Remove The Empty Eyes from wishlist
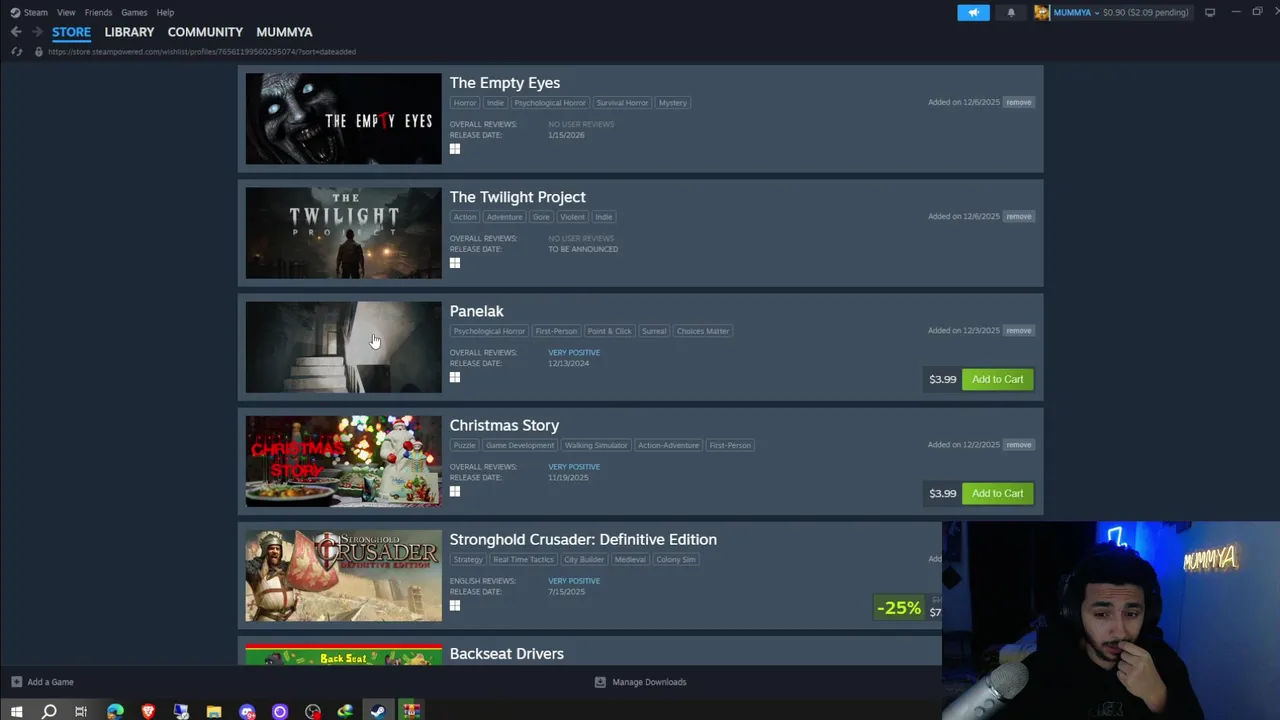This screenshot has width=1280, height=720. coord(1018,102)
